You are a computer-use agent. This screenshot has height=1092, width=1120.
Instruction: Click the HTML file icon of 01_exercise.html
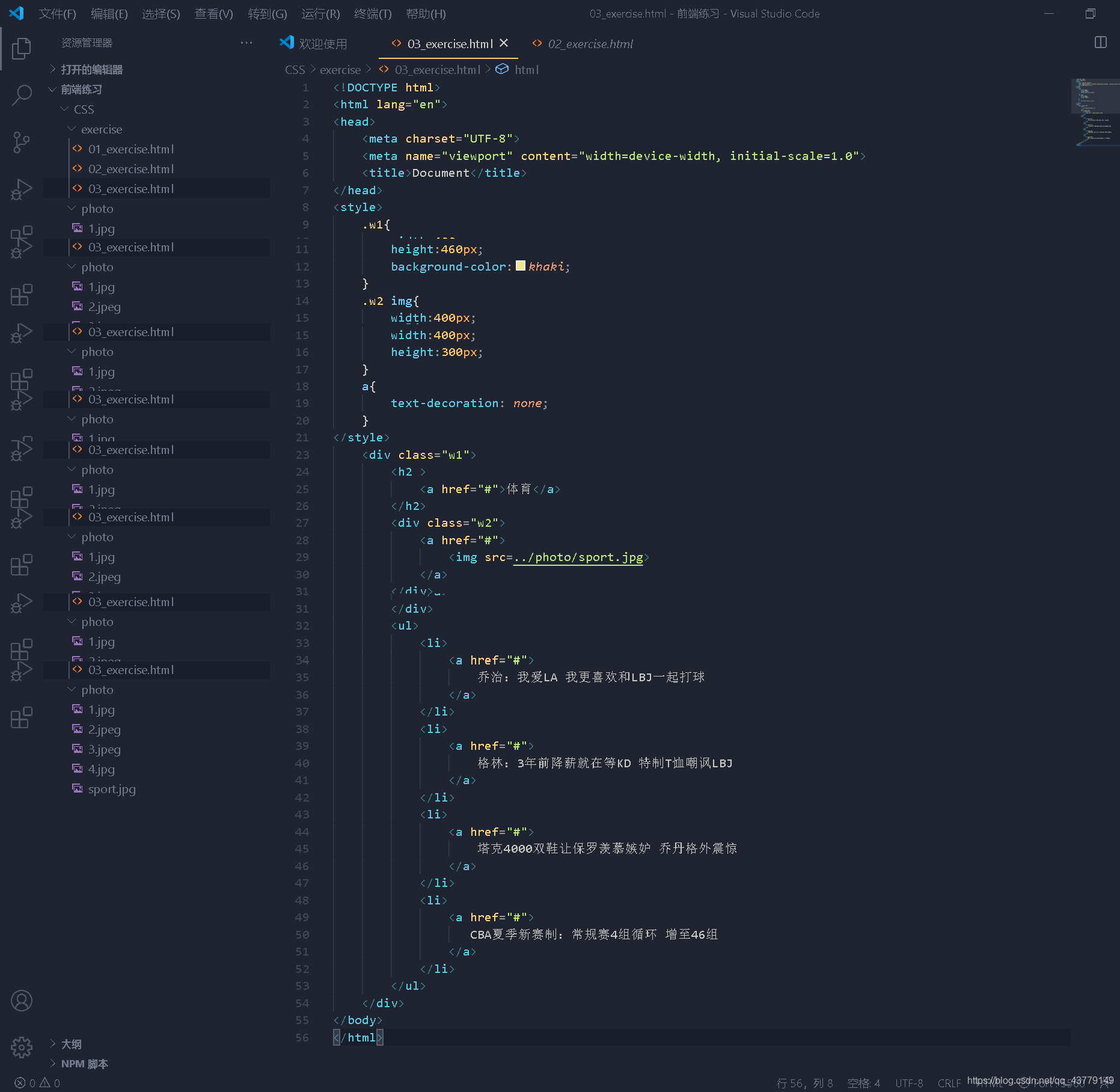pyautogui.click(x=78, y=149)
